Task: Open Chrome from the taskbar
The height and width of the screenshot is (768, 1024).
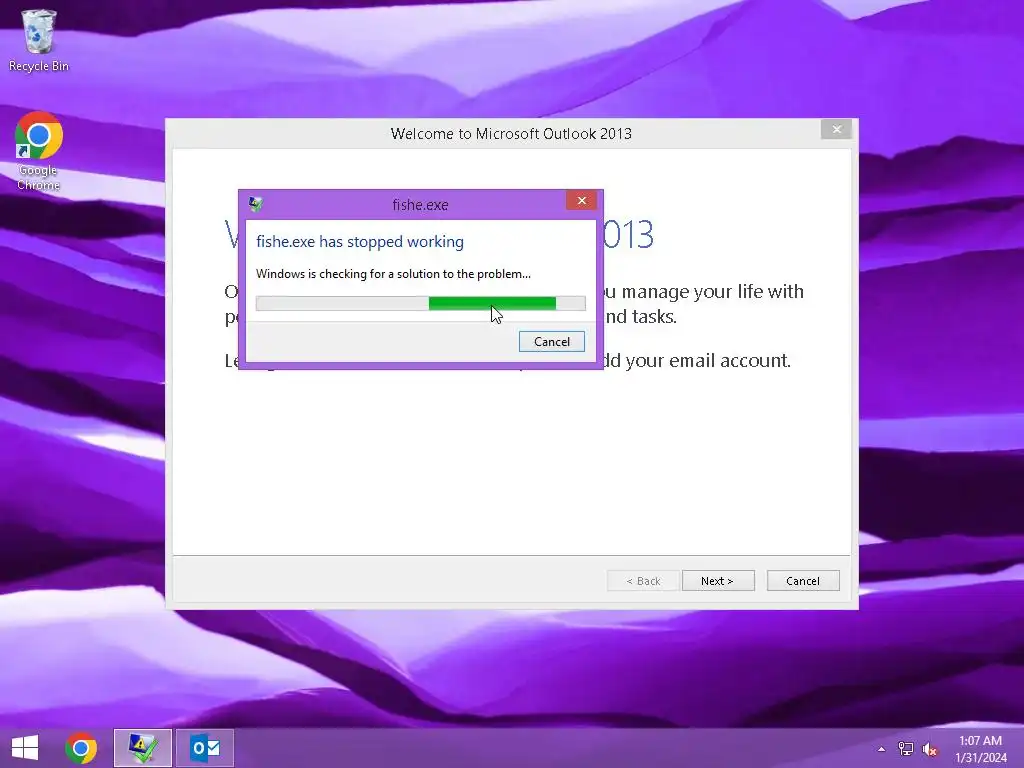Action: pos(81,748)
